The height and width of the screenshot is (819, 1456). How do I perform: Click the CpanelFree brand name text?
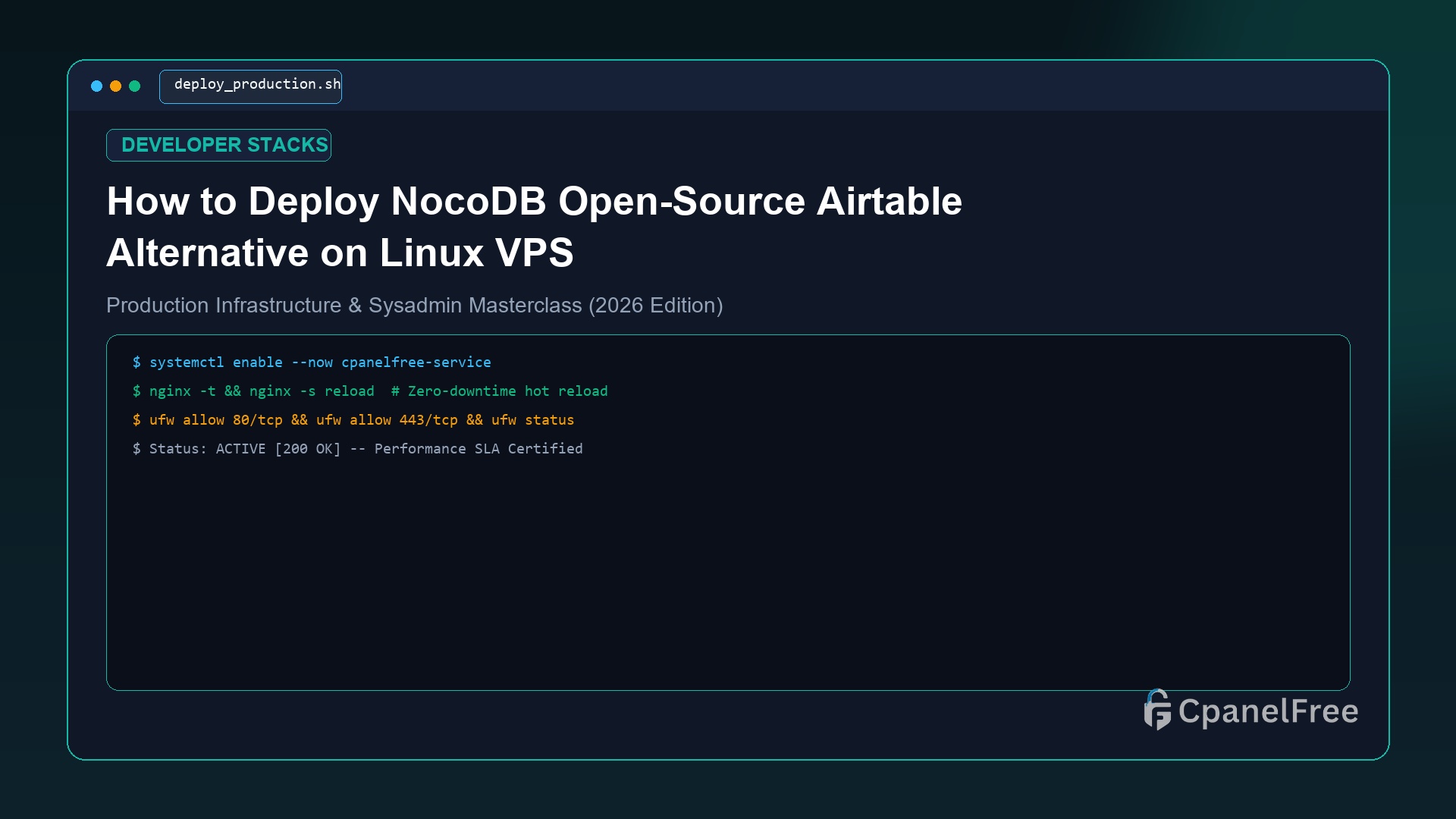pyautogui.click(x=1268, y=711)
